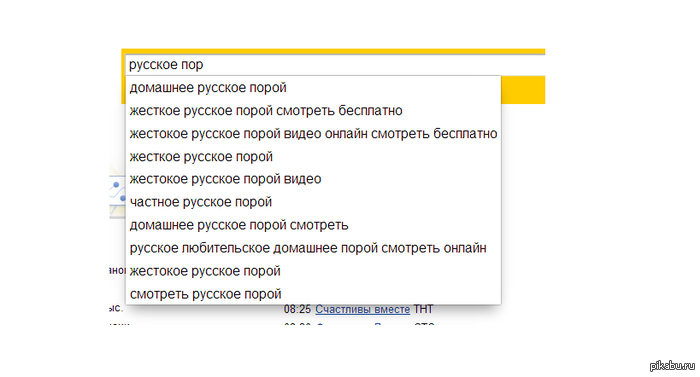Select the "жестокое русское порой" suggestion
Viewport: 700px width, 377px height.
(x=313, y=271)
